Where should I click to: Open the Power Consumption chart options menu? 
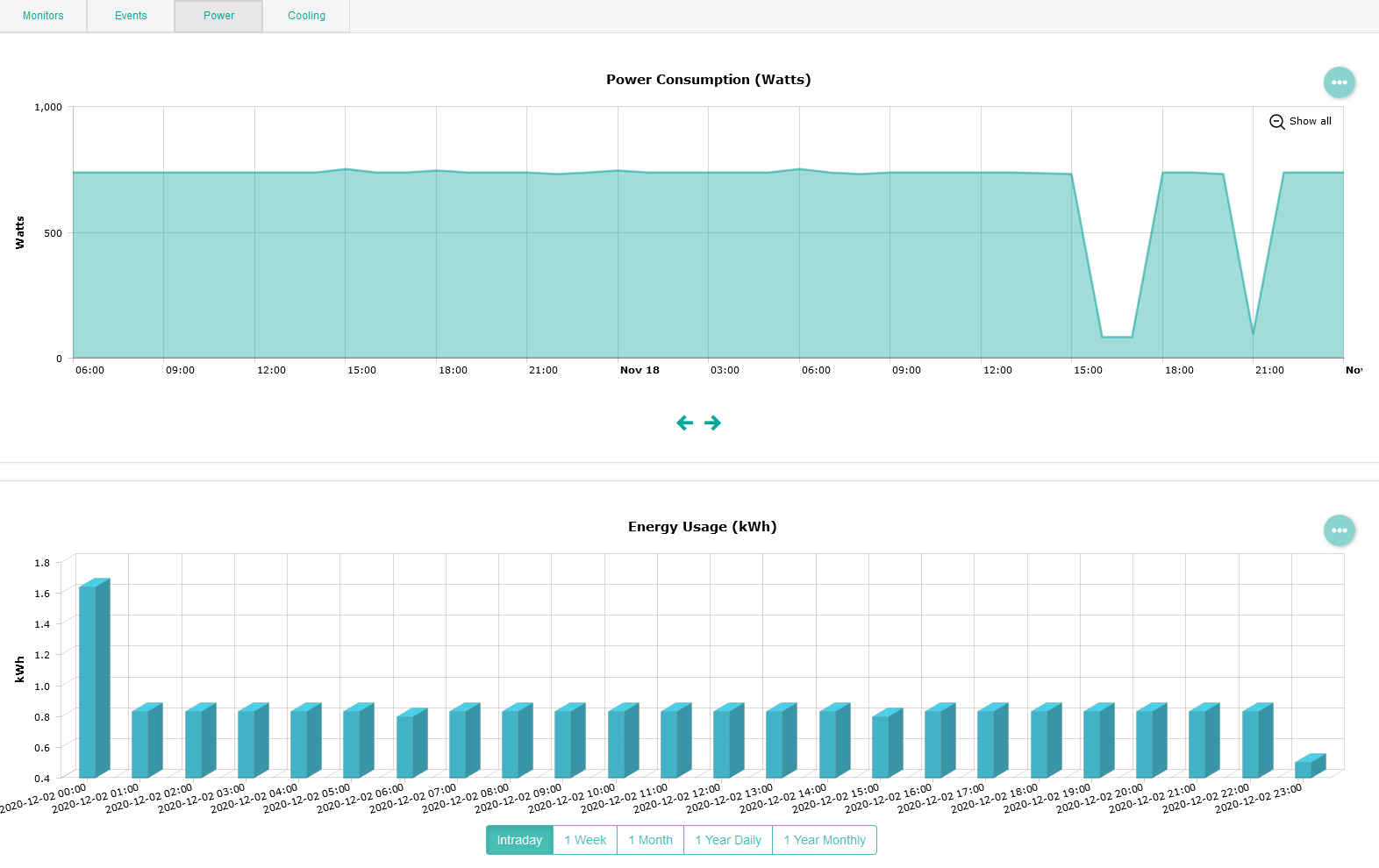1339,82
